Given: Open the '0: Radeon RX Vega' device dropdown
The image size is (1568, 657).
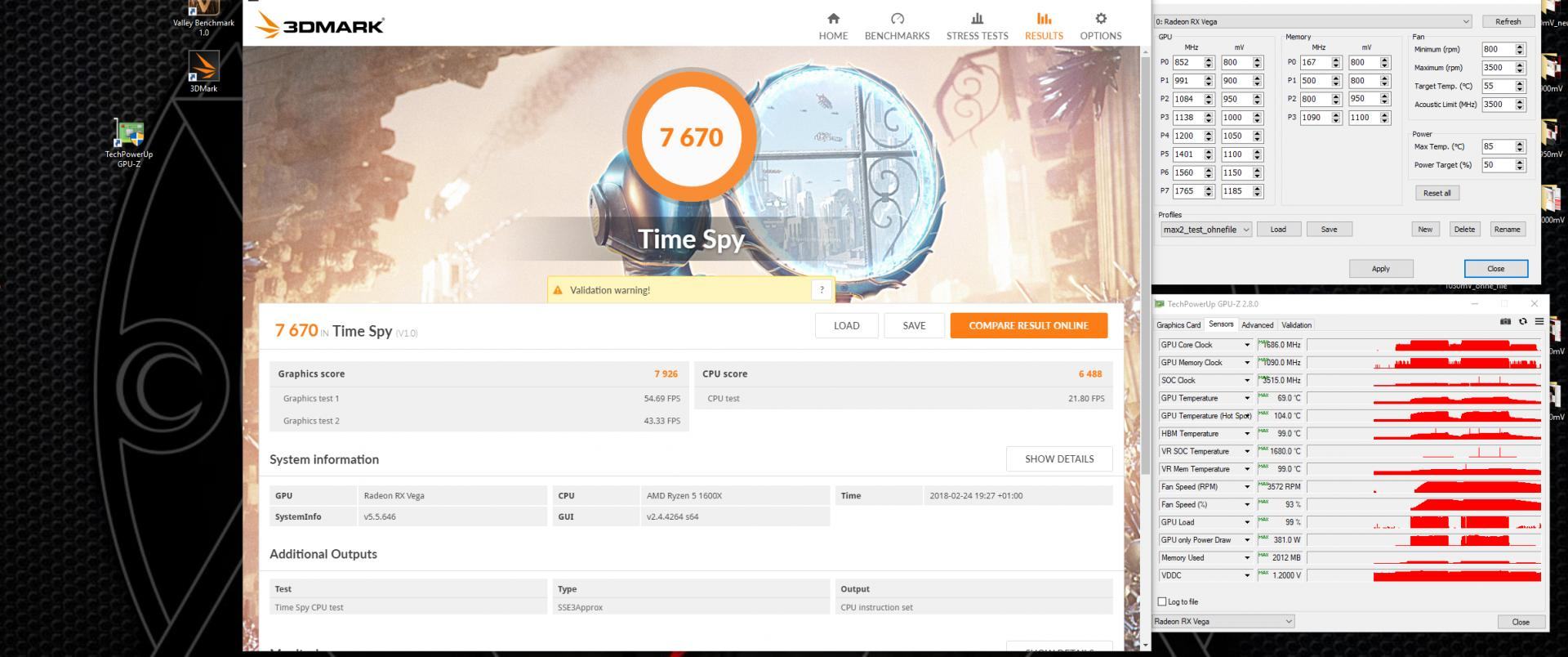Looking at the screenshot, I should tap(1312, 22).
